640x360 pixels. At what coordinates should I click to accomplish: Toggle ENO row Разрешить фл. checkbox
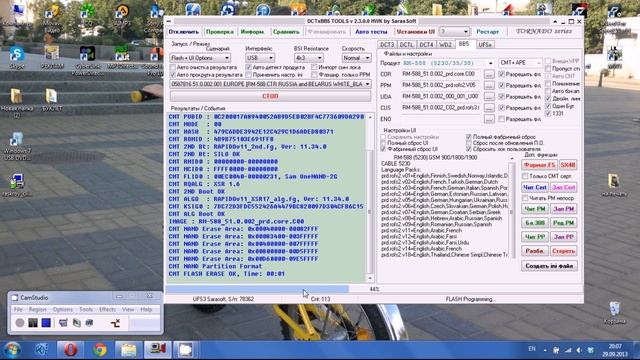tap(502, 119)
